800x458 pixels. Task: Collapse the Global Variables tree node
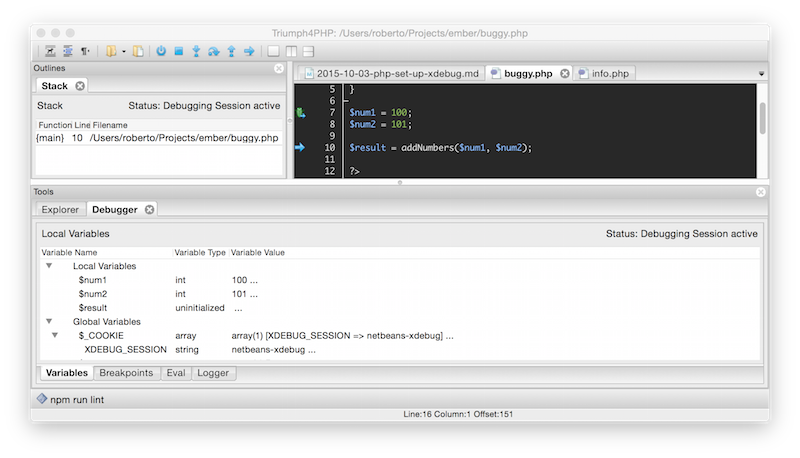[48, 322]
